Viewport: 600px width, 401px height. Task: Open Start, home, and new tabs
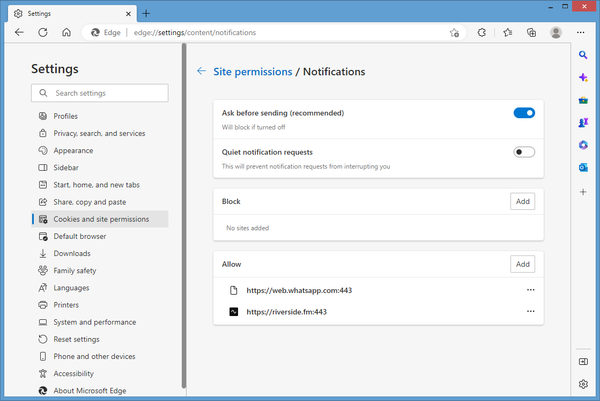[99, 185]
